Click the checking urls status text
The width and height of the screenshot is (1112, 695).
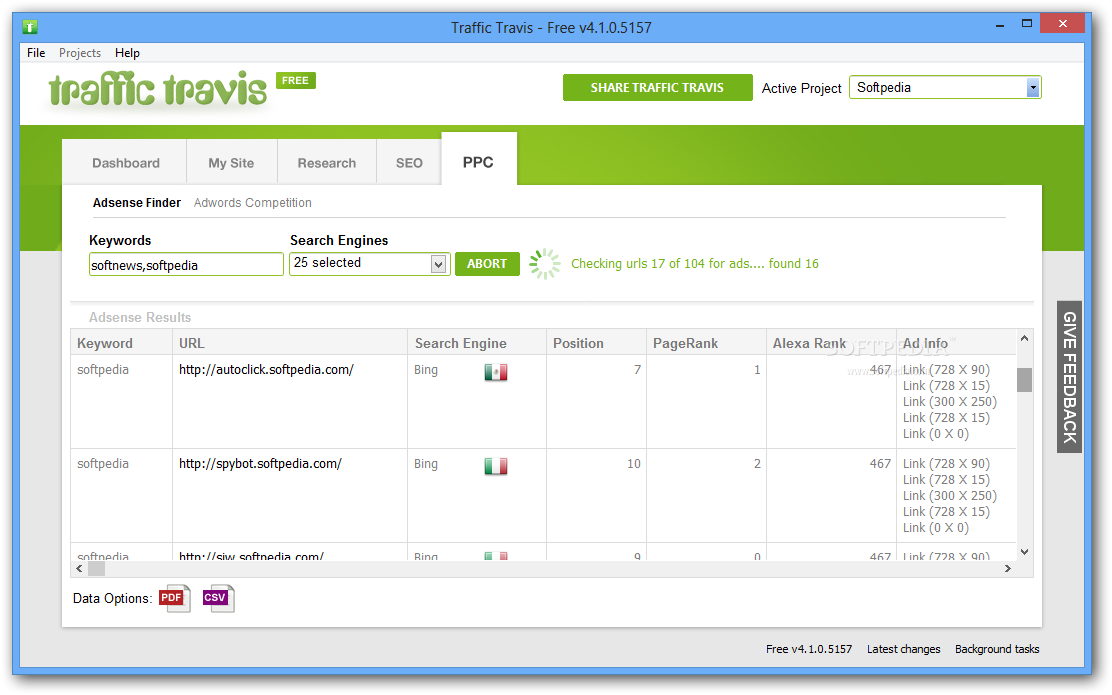[695, 264]
